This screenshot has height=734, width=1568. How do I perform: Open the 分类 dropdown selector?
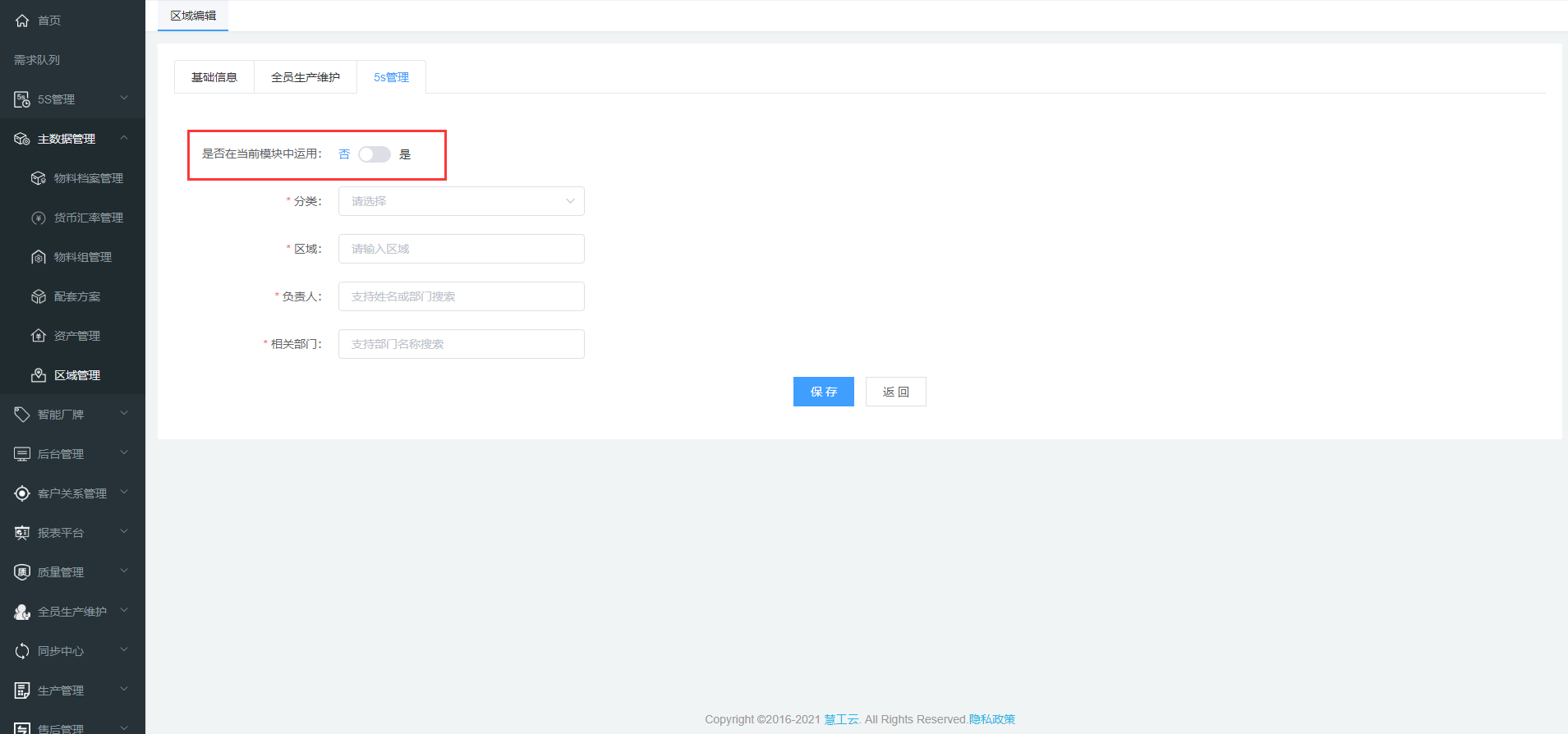(461, 201)
